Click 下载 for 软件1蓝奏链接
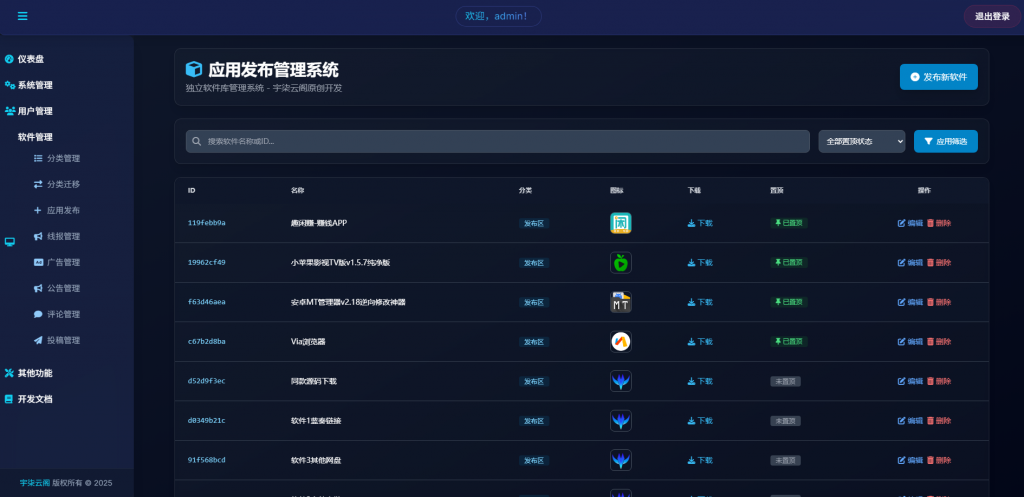Image resolution: width=1024 pixels, height=497 pixels. (700, 421)
